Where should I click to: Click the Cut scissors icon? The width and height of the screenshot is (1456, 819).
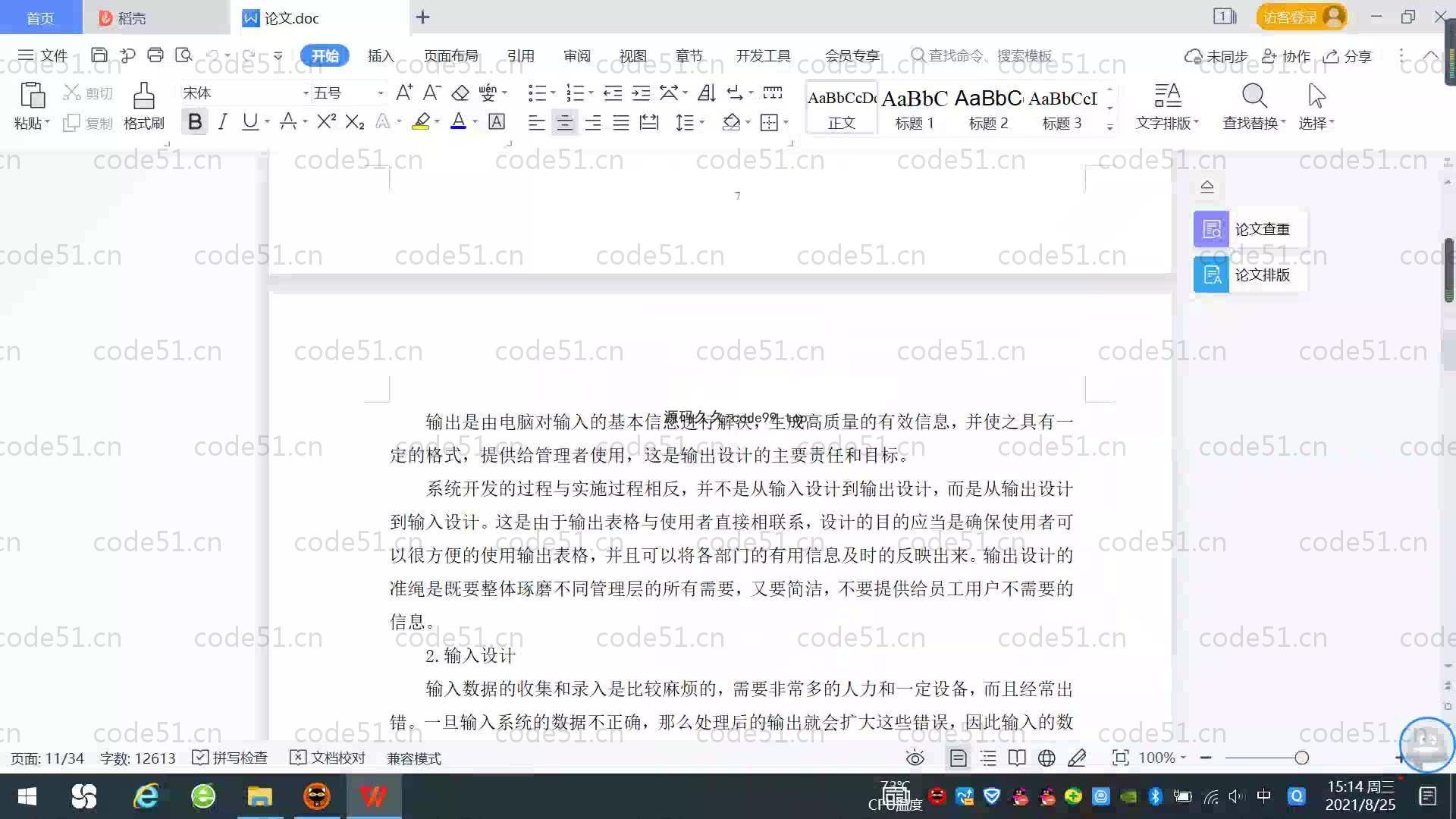click(72, 93)
